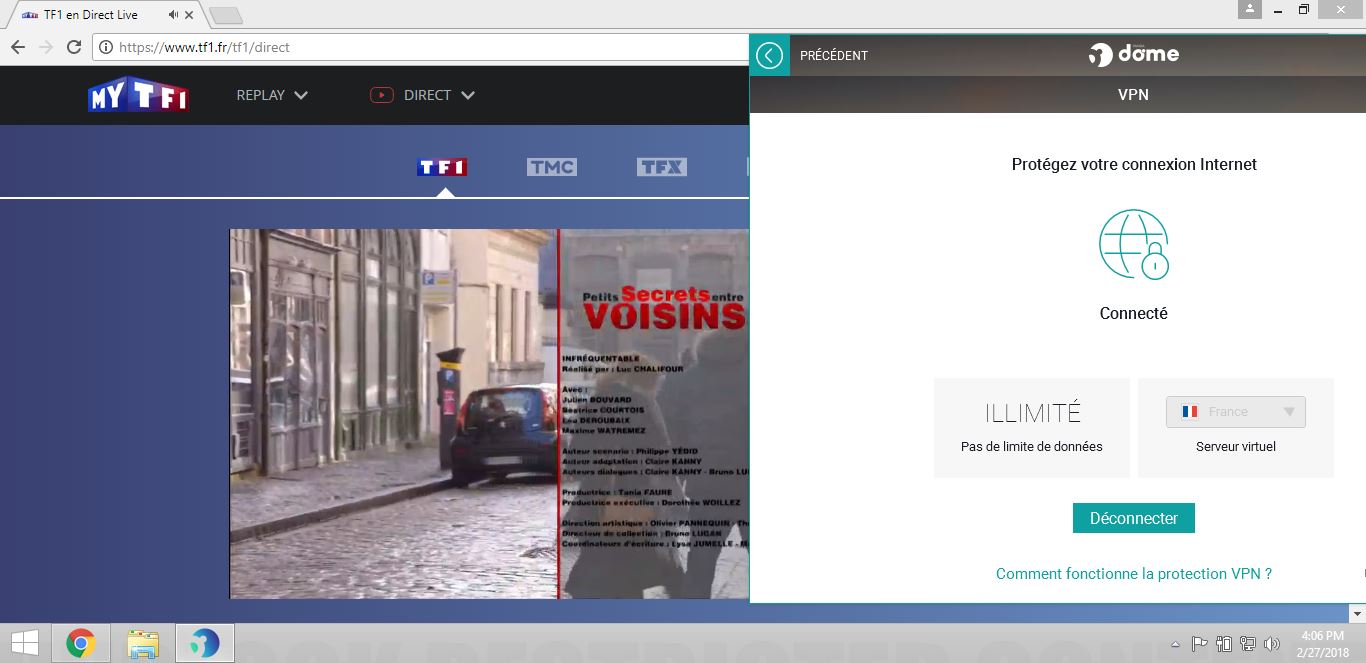Click the Panda Dome logo
1366x663 pixels.
tap(1134, 55)
